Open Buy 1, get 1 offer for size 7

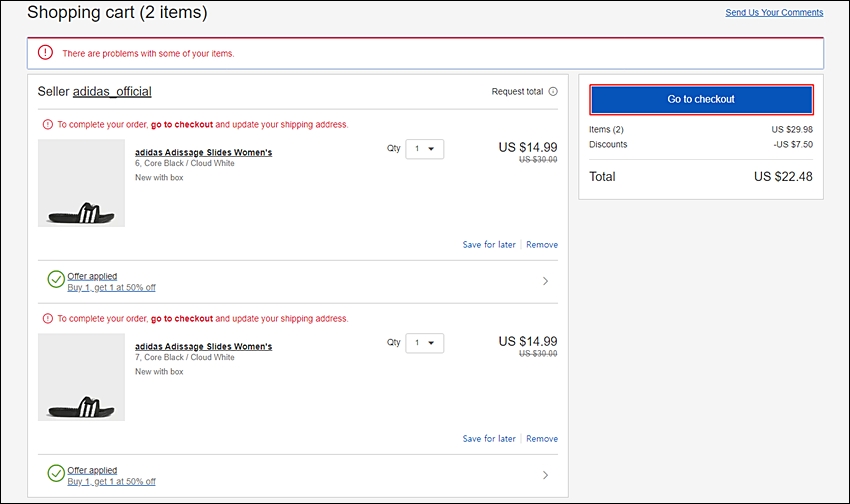(111, 482)
